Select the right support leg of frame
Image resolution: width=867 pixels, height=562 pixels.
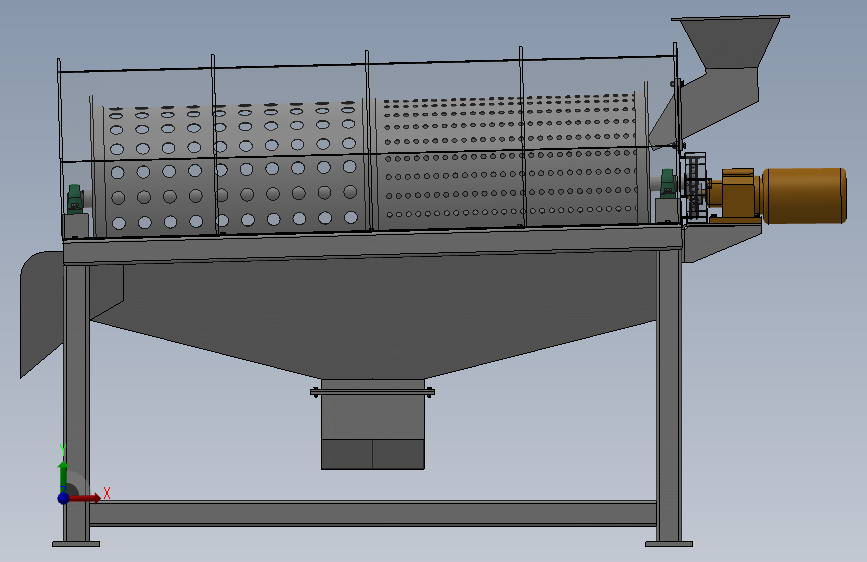pyautogui.click(x=669, y=395)
